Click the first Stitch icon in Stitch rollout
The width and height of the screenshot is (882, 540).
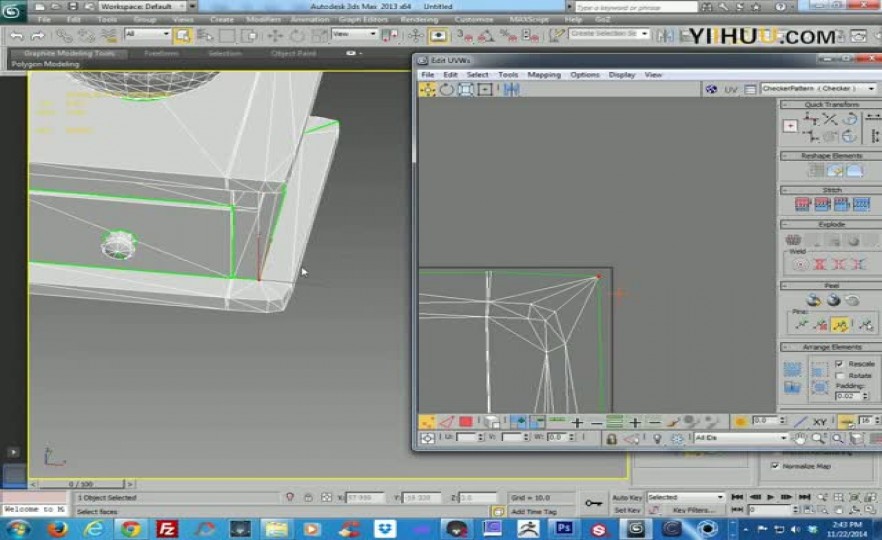click(802, 204)
